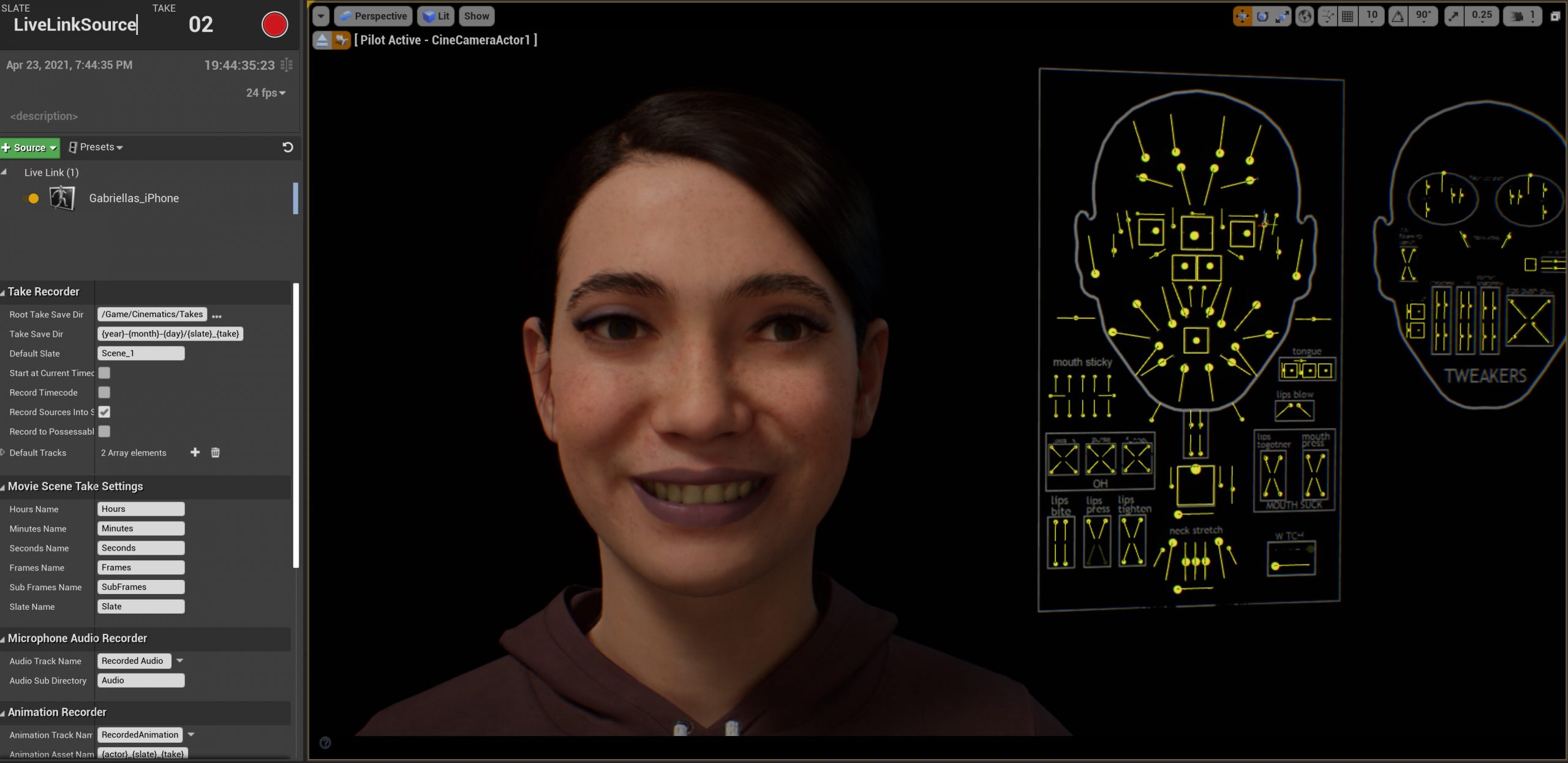
Task: Enable the Record Timecode checkbox
Action: pos(104,392)
